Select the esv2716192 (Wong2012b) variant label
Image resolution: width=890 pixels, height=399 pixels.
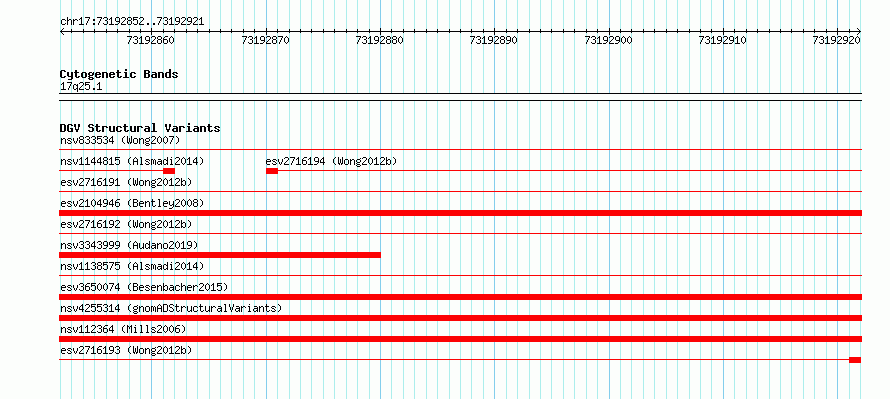point(126,224)
